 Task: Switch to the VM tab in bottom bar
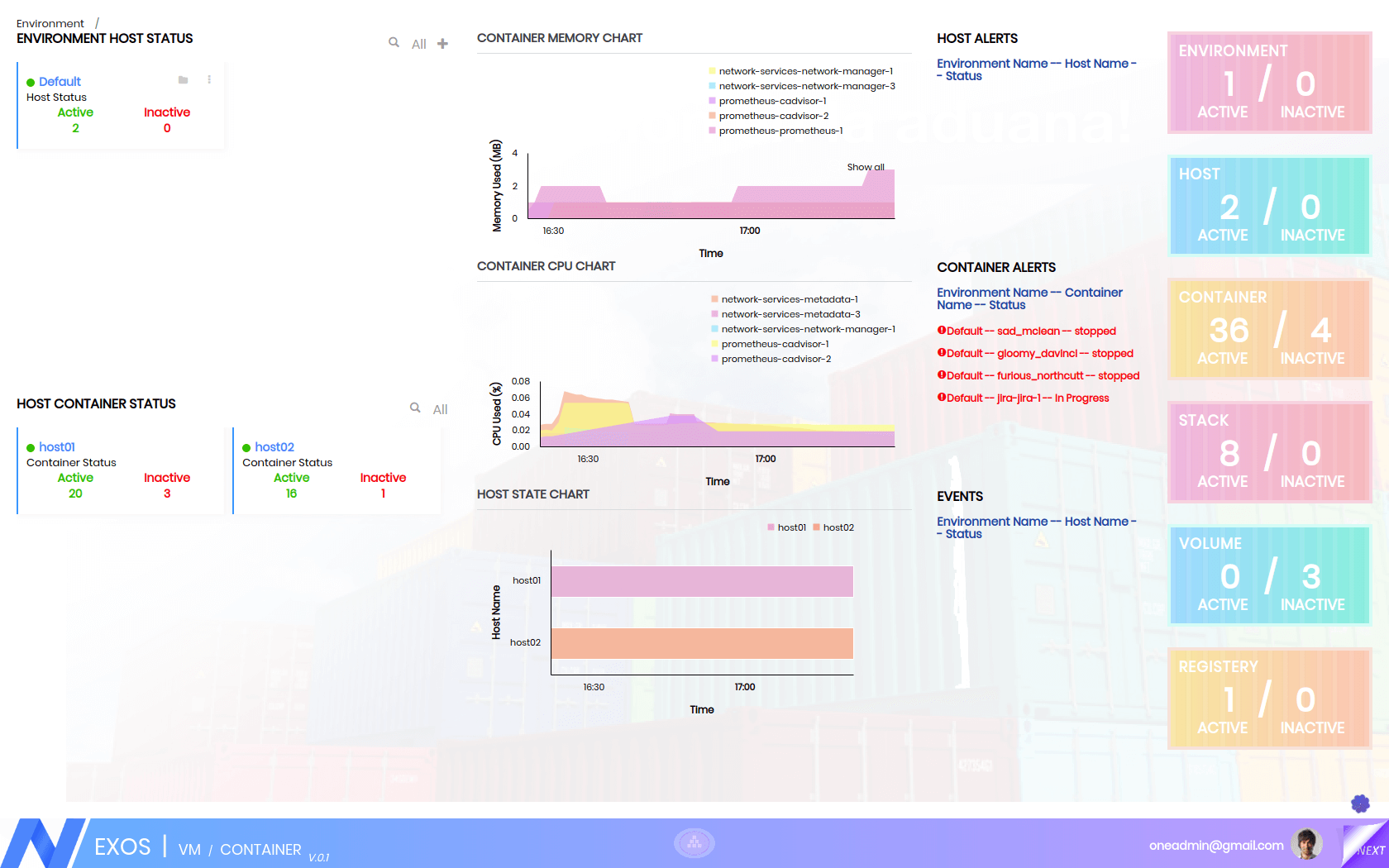tap(189, 850)
